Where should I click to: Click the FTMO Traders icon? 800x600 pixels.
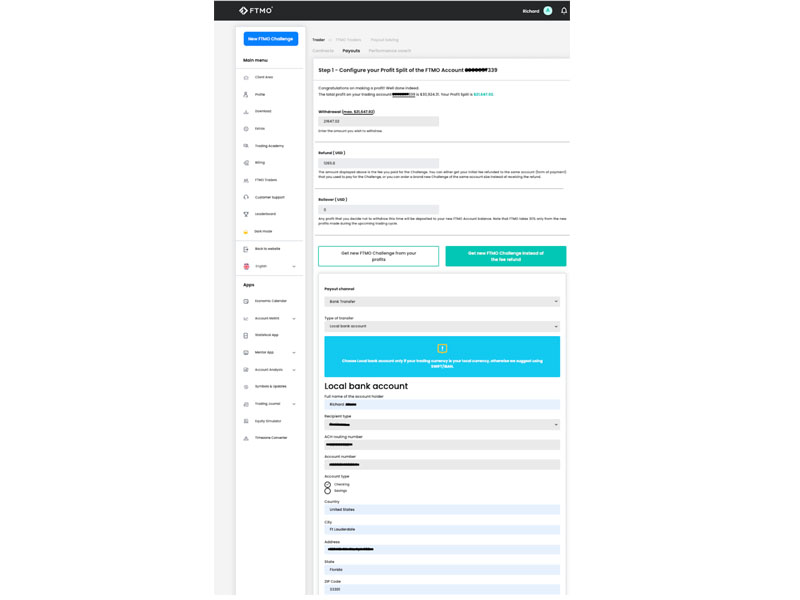pos(246,180)
